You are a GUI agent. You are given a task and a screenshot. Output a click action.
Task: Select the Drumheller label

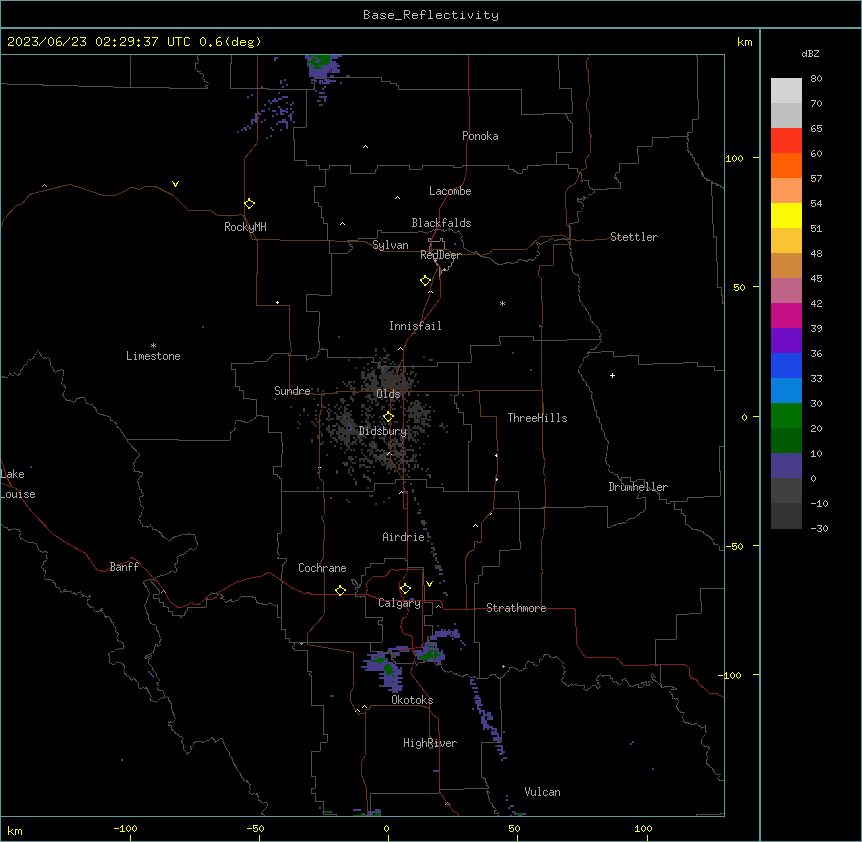638,487
